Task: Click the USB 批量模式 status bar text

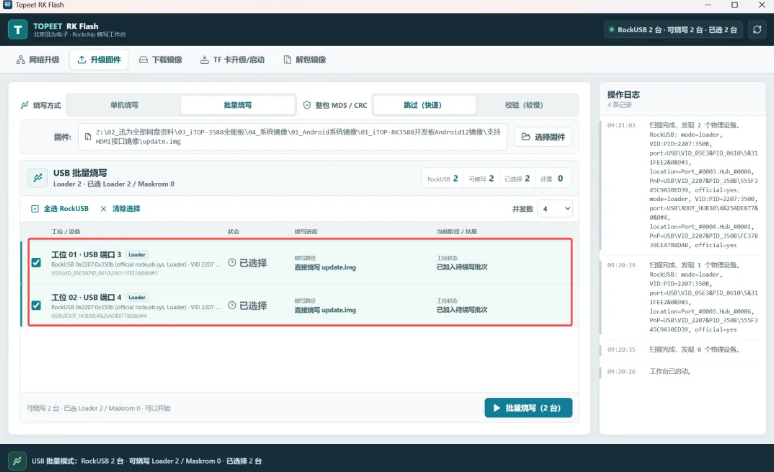Action: pos(147,461)
